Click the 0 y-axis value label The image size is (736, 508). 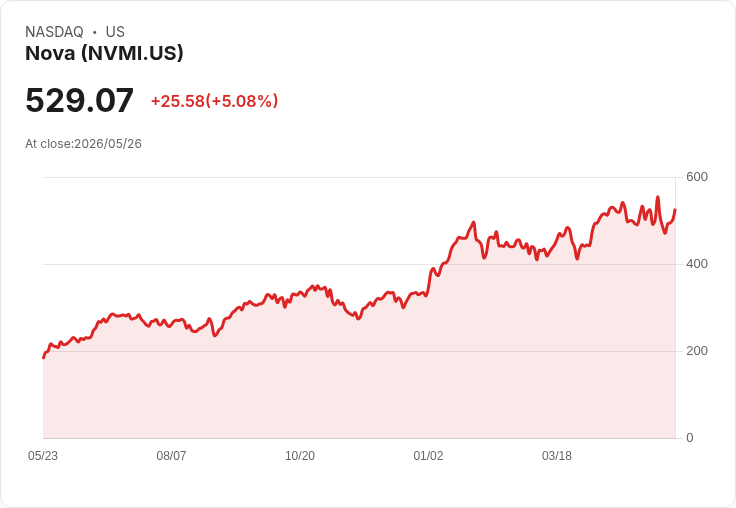[x=690, y=438]
